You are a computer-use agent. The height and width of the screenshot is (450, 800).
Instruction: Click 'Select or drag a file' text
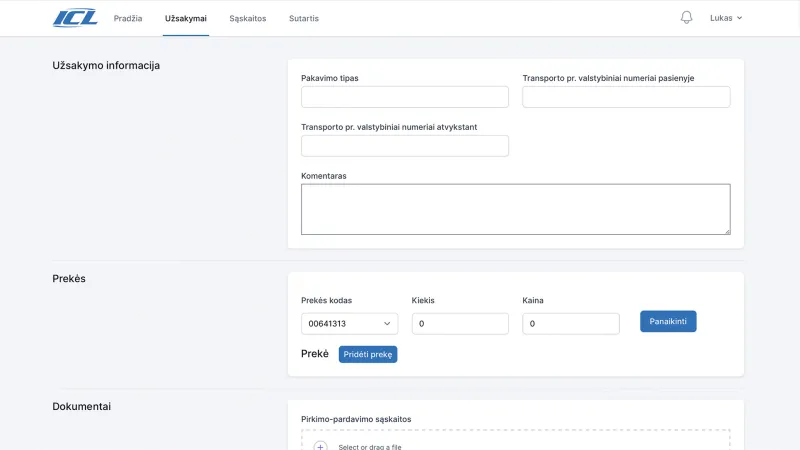coord(370,447)
